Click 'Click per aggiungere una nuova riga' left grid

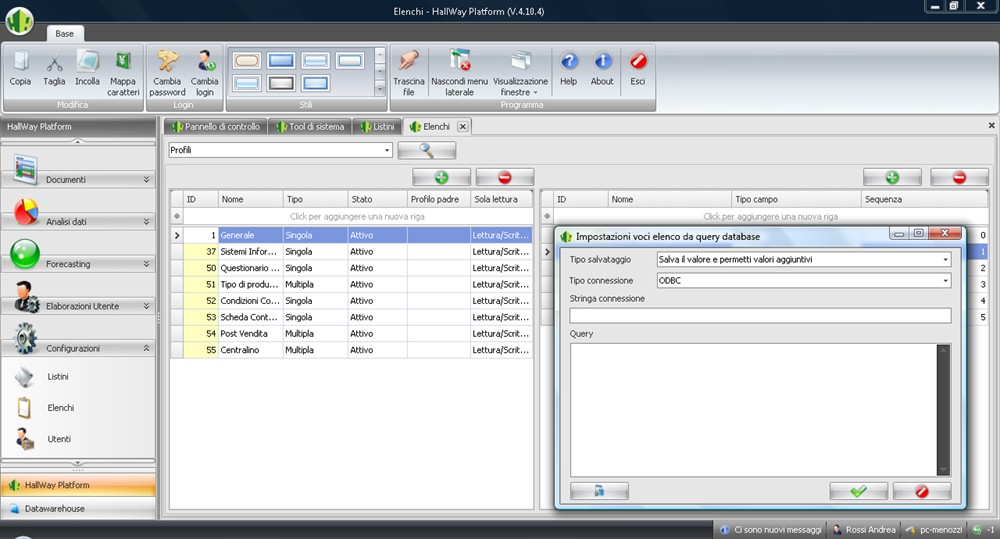pos(357,216)
